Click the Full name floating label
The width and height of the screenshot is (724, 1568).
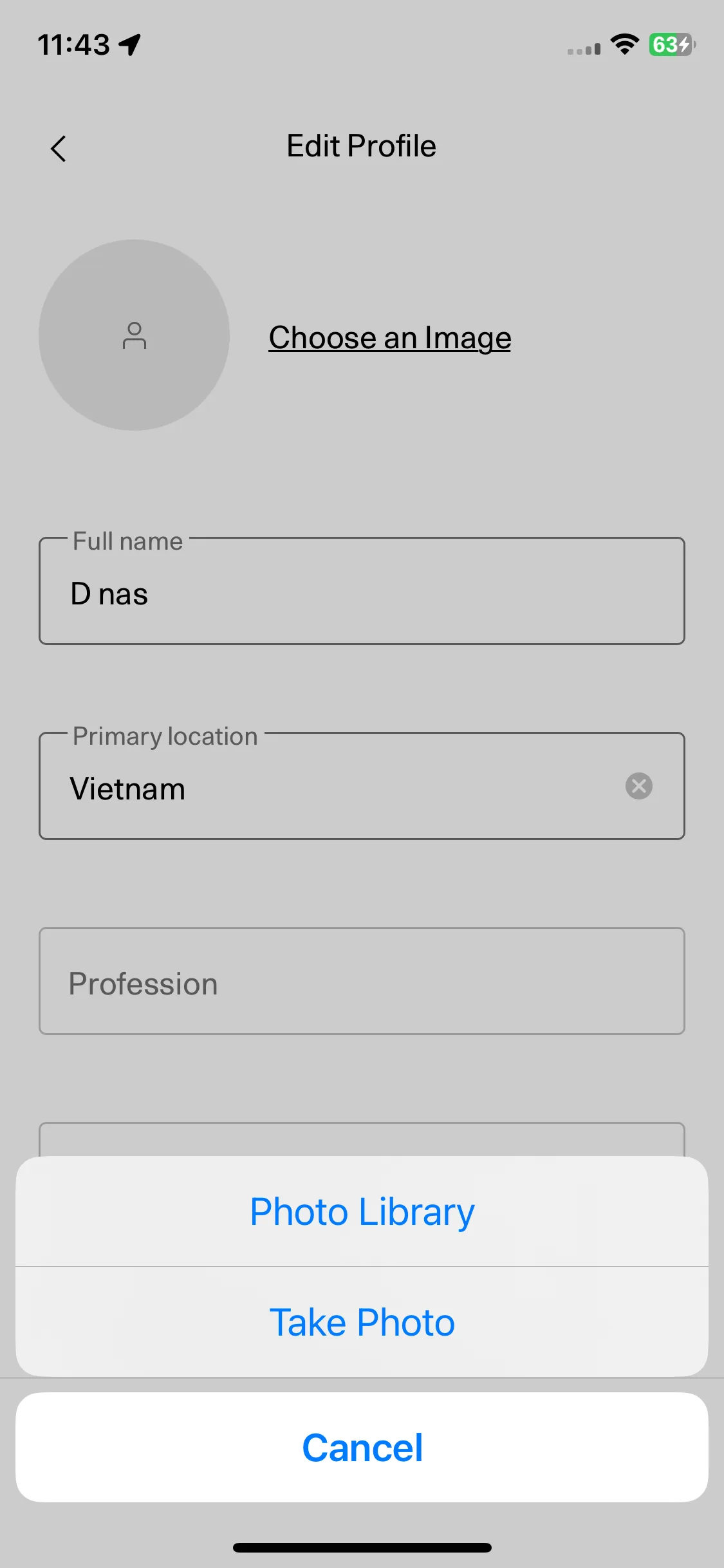coord(127,541)
